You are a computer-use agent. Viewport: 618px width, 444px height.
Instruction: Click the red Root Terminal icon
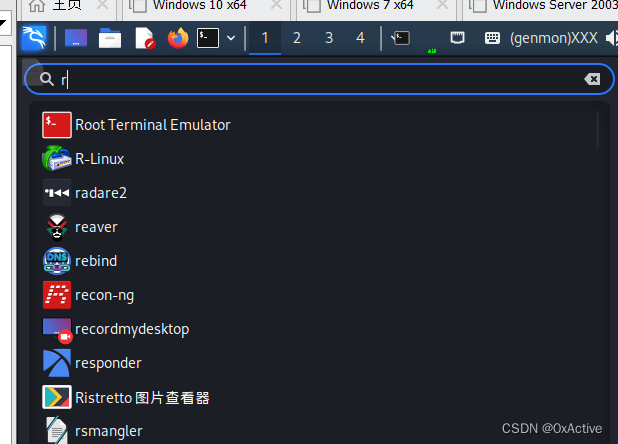click(x=57, y=125)
